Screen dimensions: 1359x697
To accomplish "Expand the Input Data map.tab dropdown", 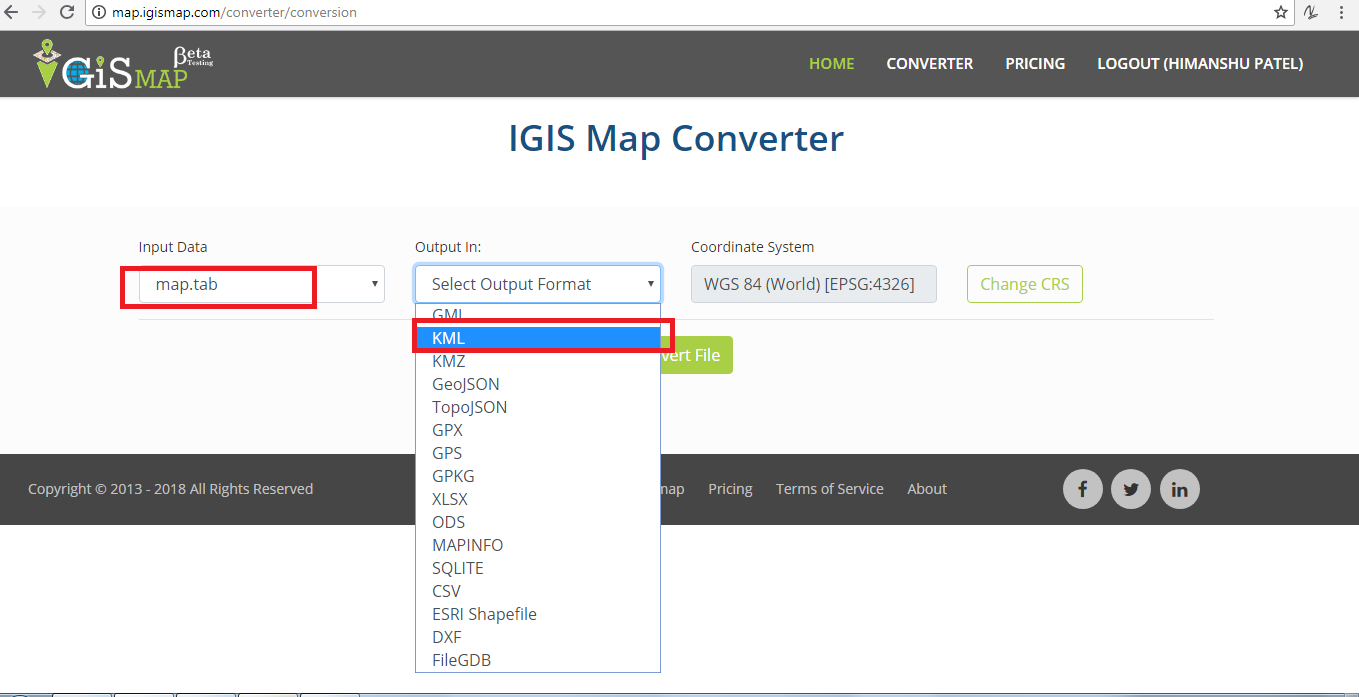I will (x=262, y=284).
